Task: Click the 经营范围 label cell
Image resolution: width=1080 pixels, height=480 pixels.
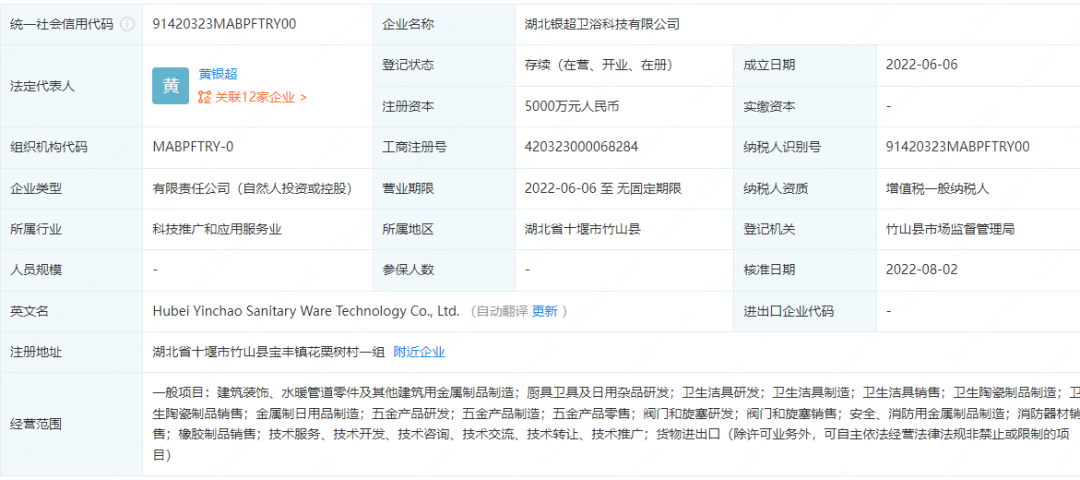Action: [71, 424]
